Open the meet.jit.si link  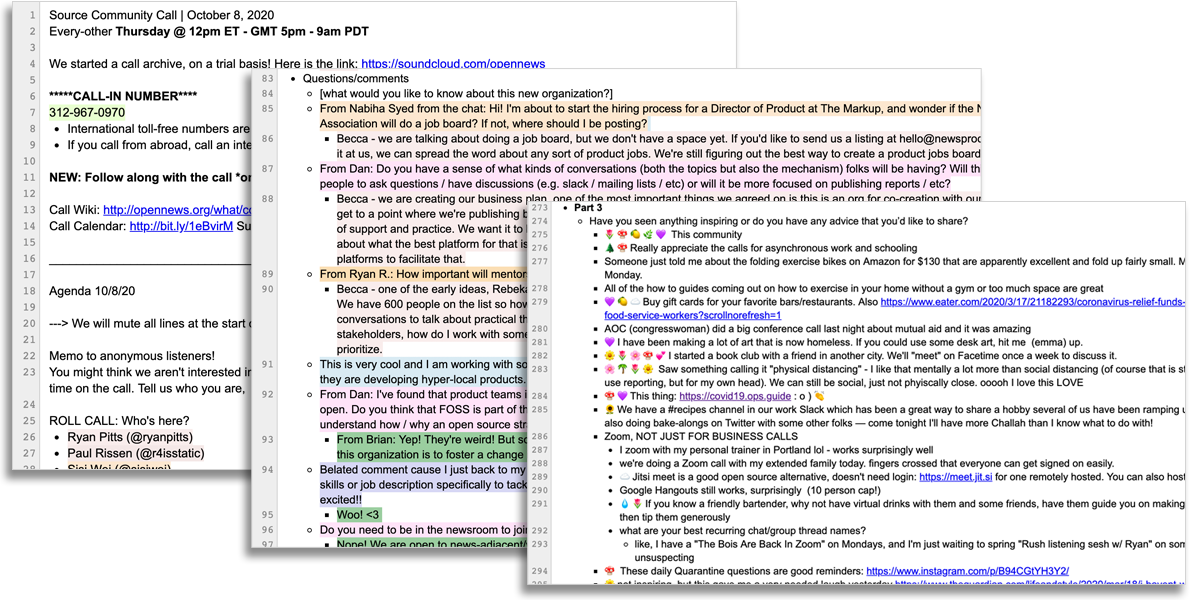[954, 477]
